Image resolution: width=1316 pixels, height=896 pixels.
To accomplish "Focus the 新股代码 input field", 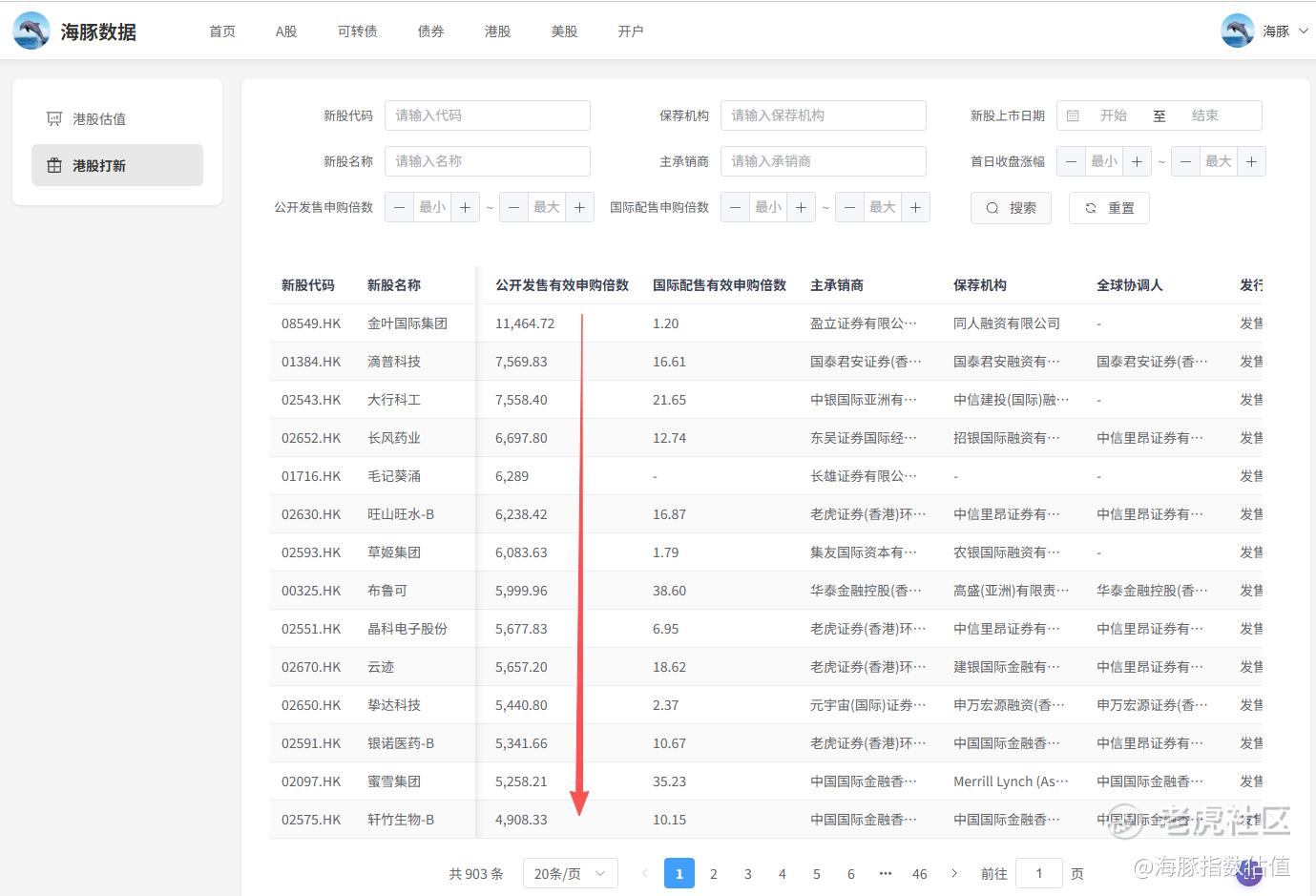I will click(488, 115).
